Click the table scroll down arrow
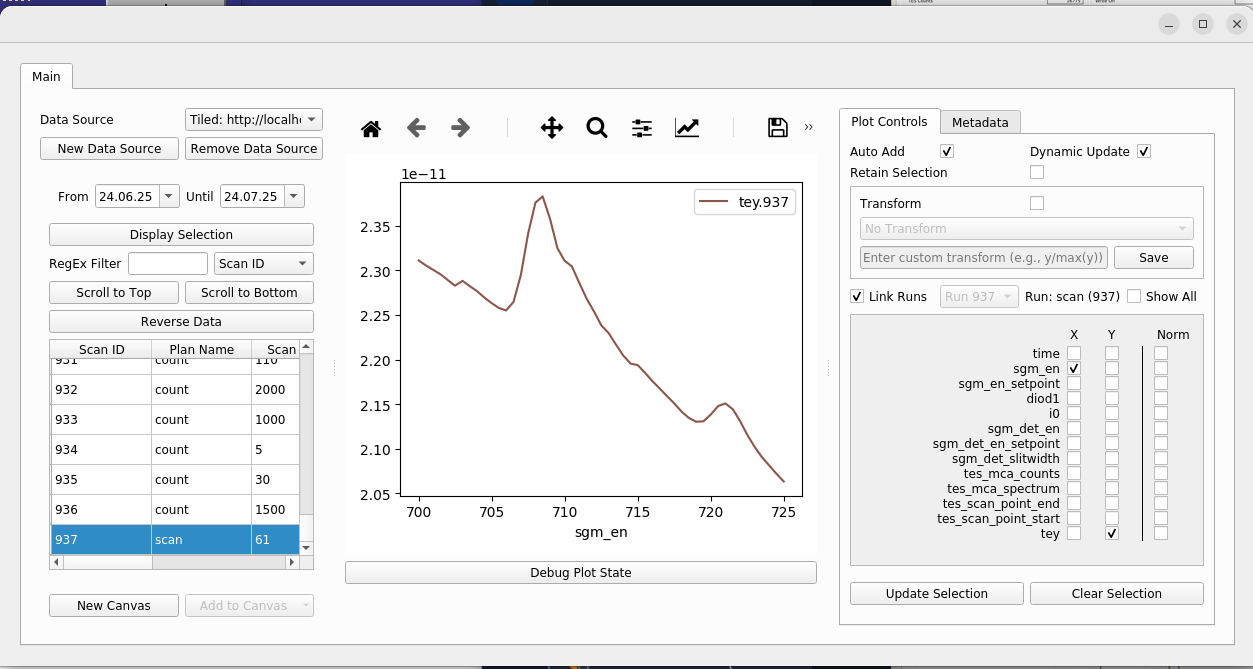This screenshot has height=669, width=1253. tap(306, 548)
